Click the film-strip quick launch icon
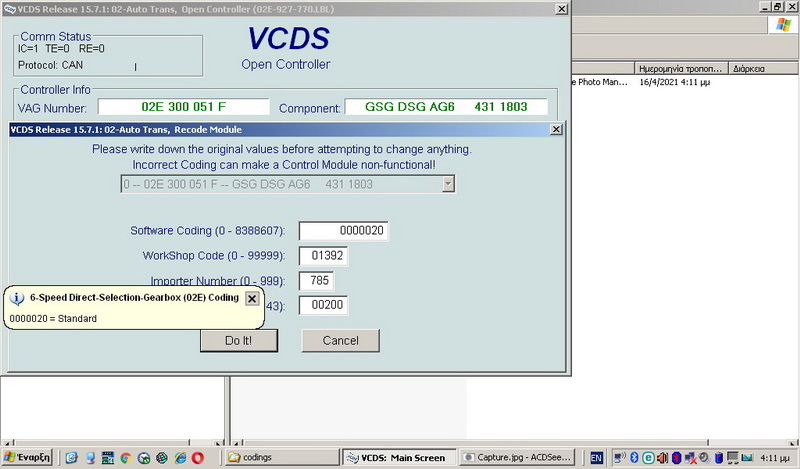The width and height of the screenshot is (800, 469). click(x=108, y=458)
